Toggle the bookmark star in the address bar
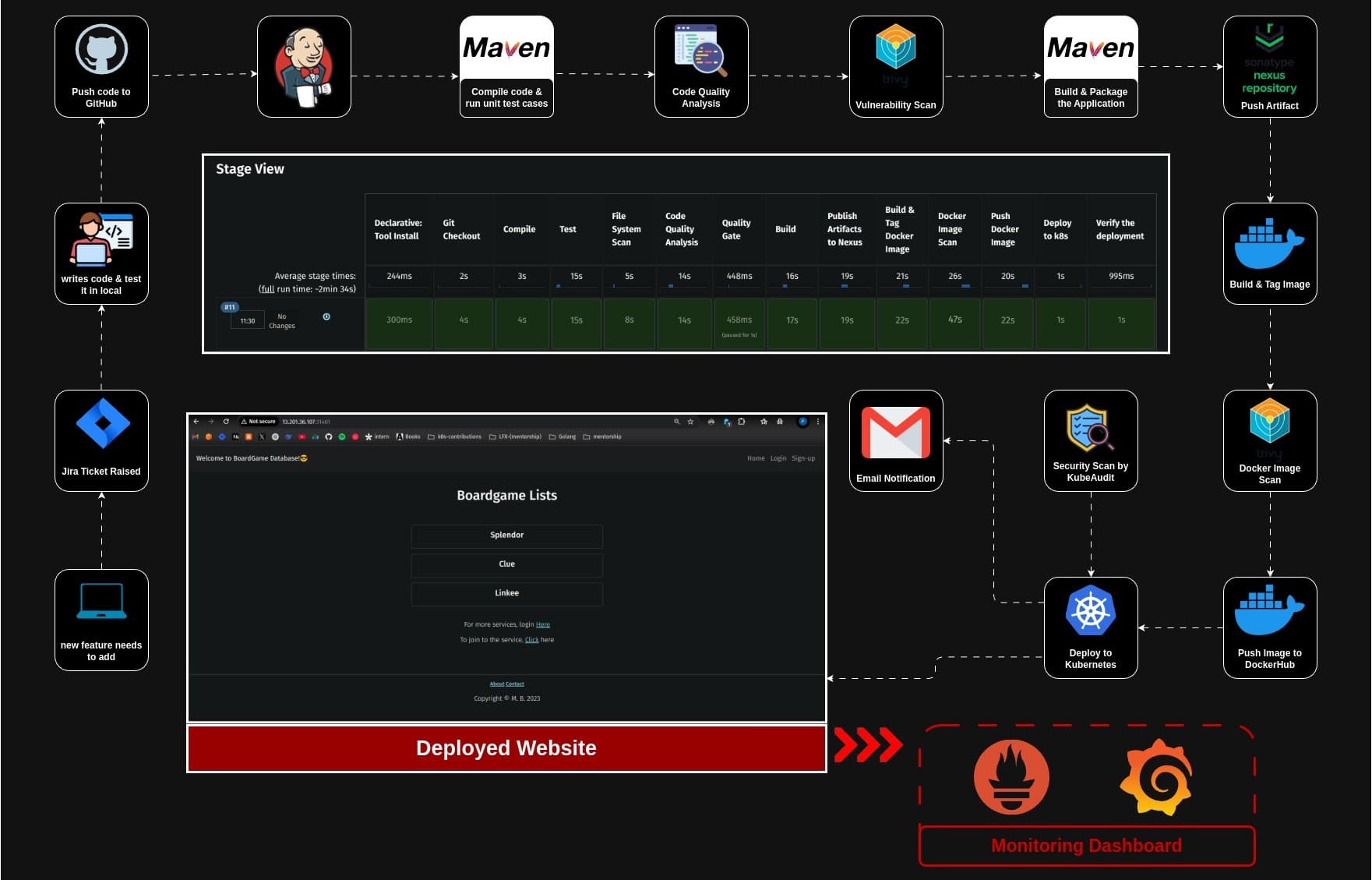 pyautogui.click(x=691, y=421)
